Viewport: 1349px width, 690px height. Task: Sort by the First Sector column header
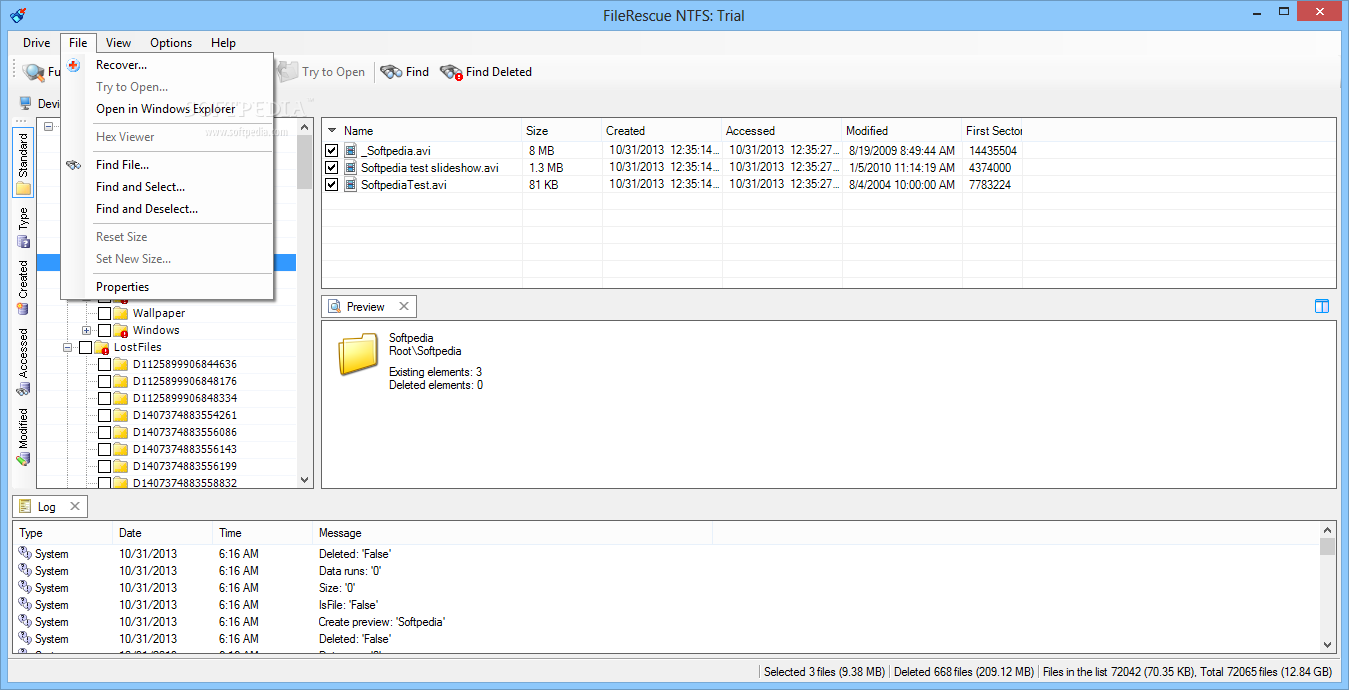coord(992,131)
